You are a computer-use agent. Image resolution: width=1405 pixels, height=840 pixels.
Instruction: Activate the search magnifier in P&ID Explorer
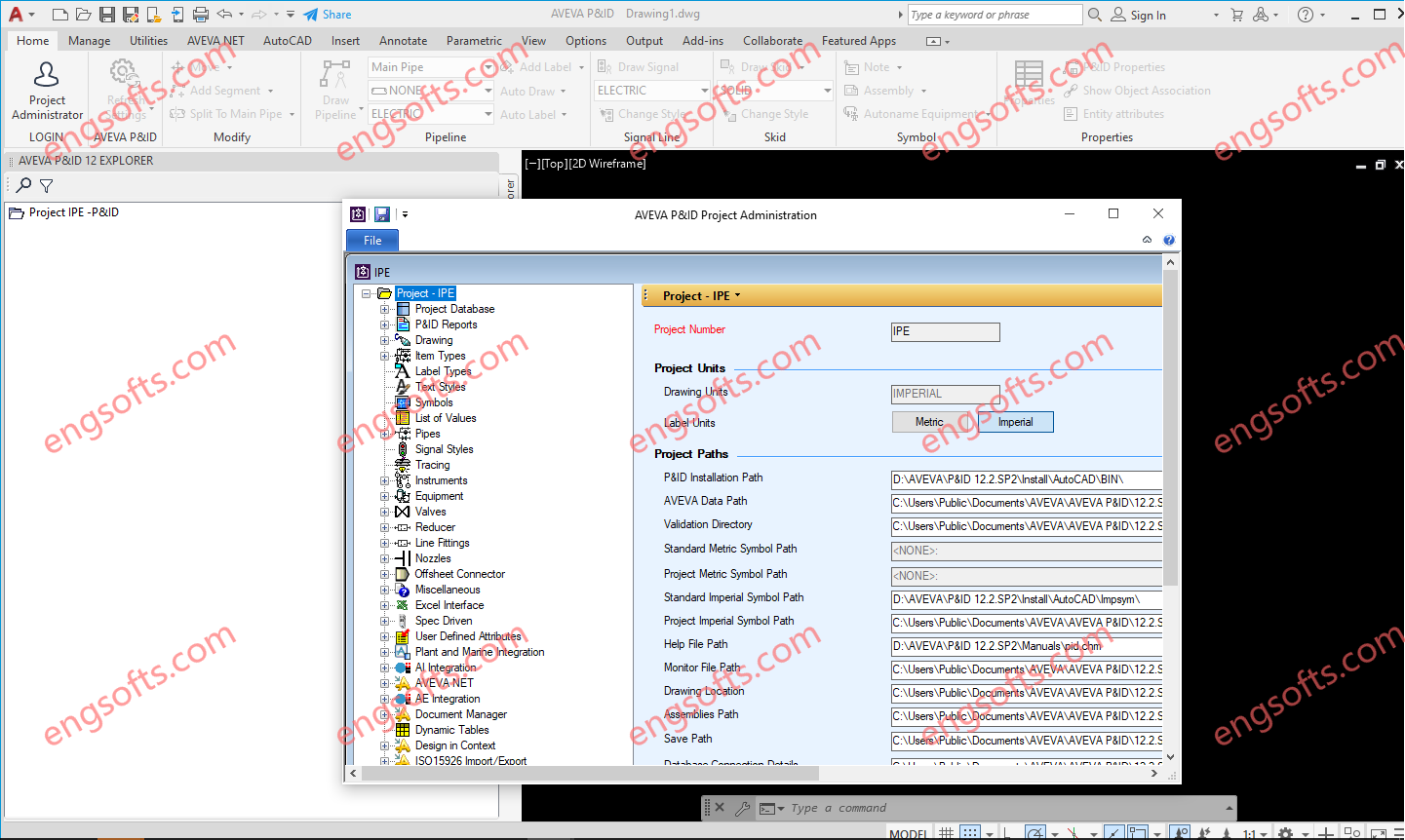[x=21, y=186]
